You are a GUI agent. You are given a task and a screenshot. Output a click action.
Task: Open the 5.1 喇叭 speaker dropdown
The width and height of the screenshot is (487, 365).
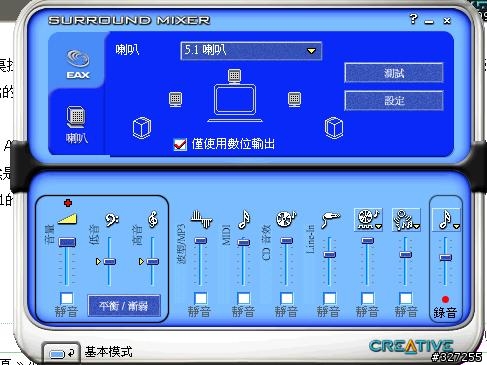click(x=251, y=51)
